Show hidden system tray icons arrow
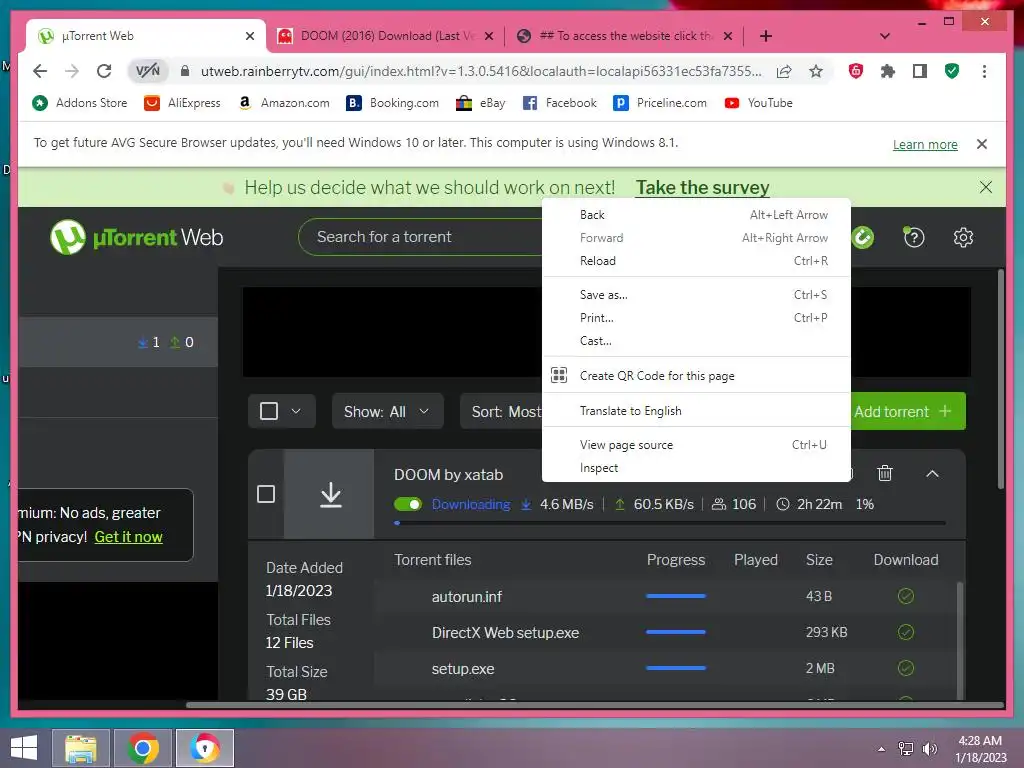Viewport: 1024px width, 768px height. tap(881, 748)
